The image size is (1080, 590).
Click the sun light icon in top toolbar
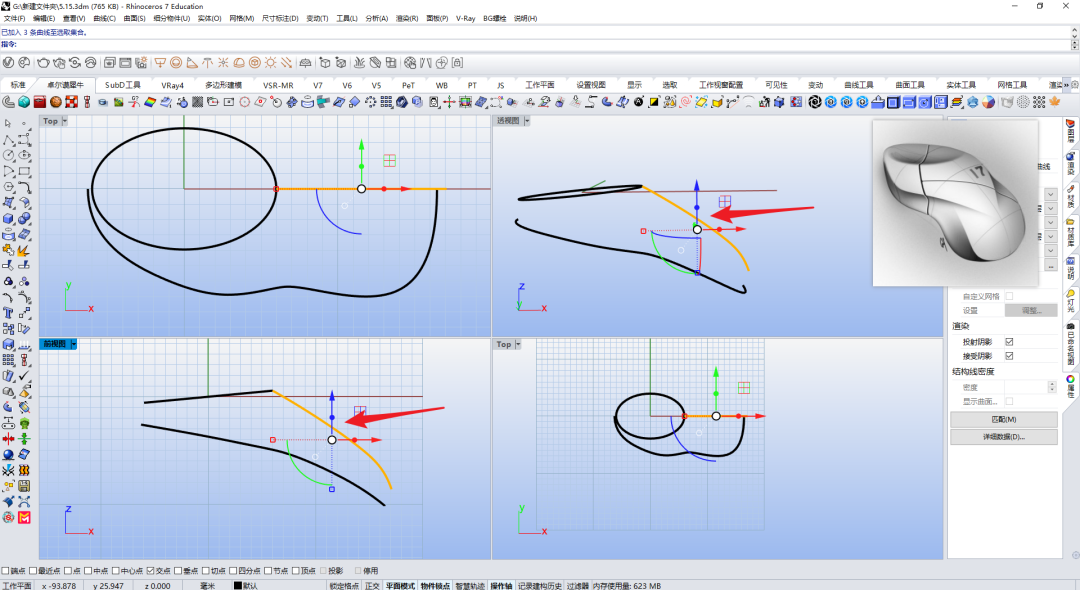271,63
